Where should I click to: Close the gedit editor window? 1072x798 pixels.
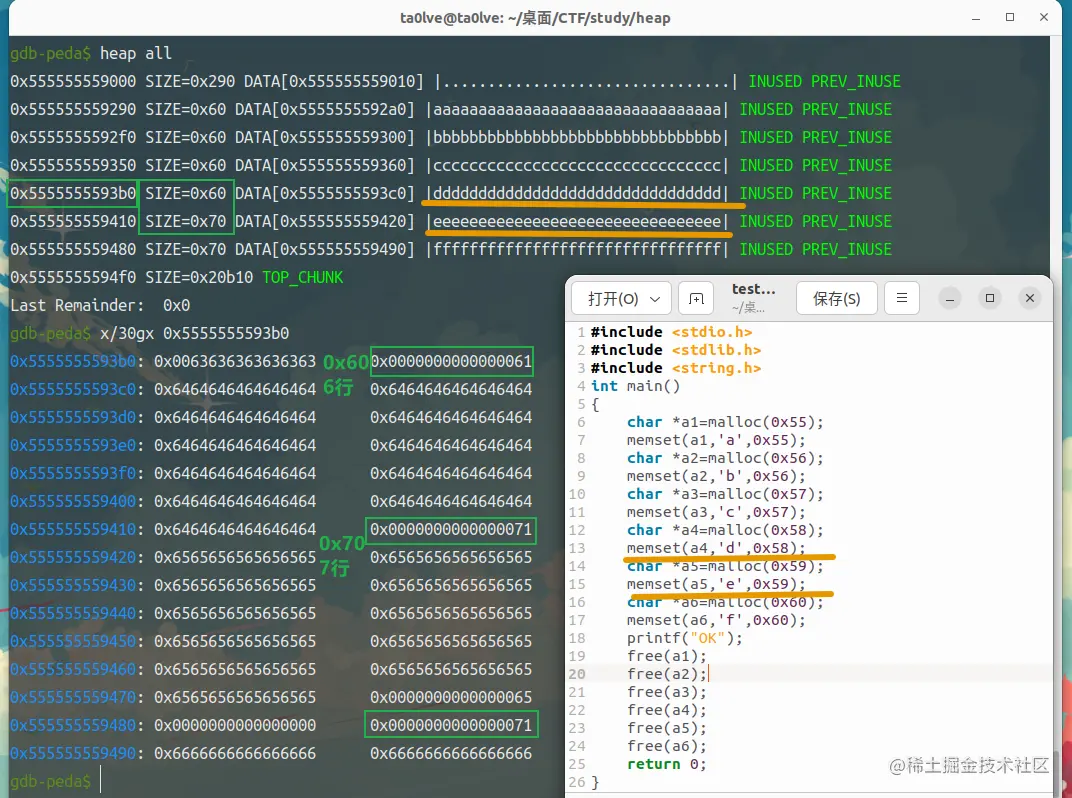click(1030, 298)
